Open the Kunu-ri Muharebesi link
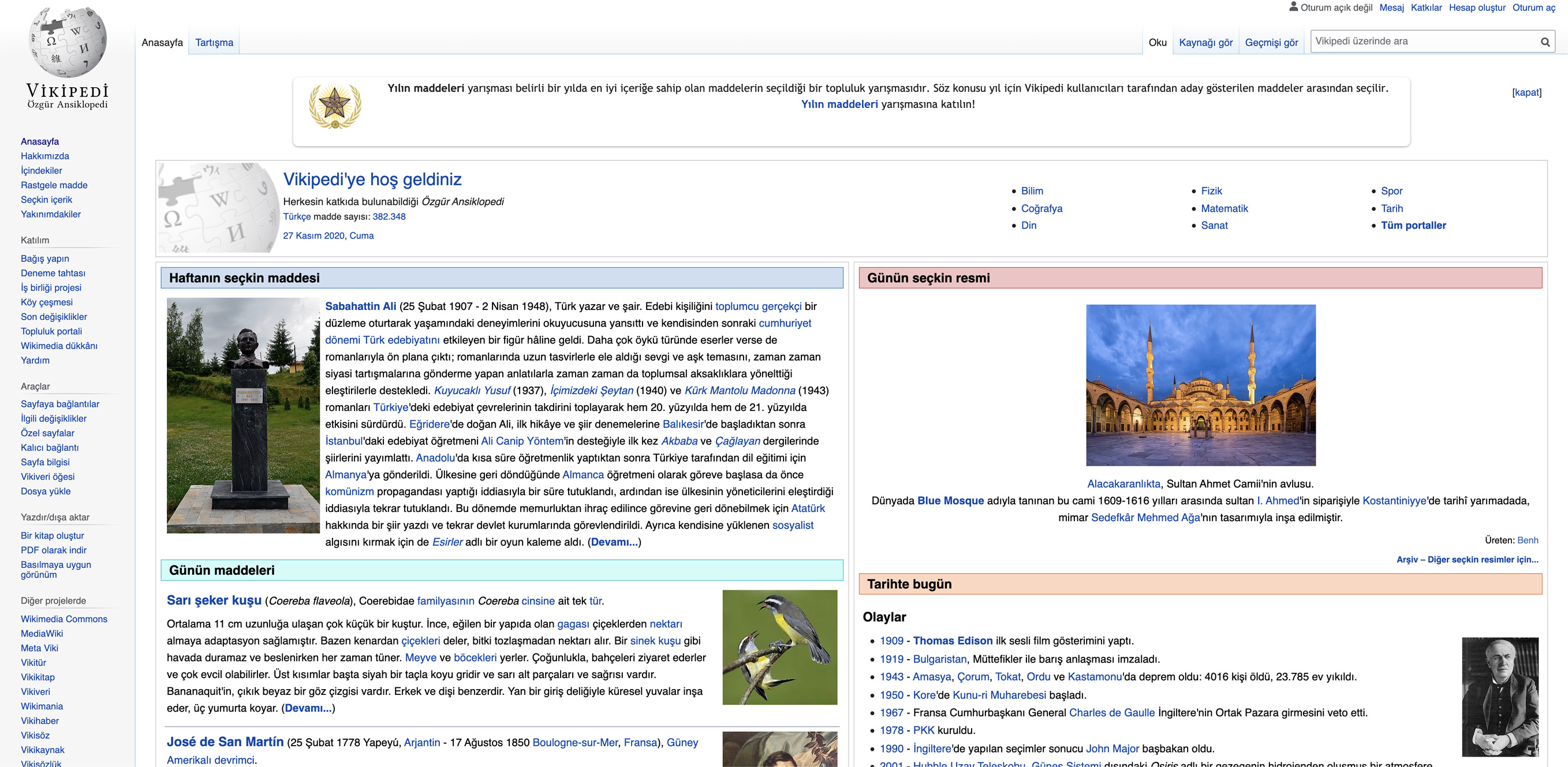This screenshot has height=767, width=1568. [999, 695]
